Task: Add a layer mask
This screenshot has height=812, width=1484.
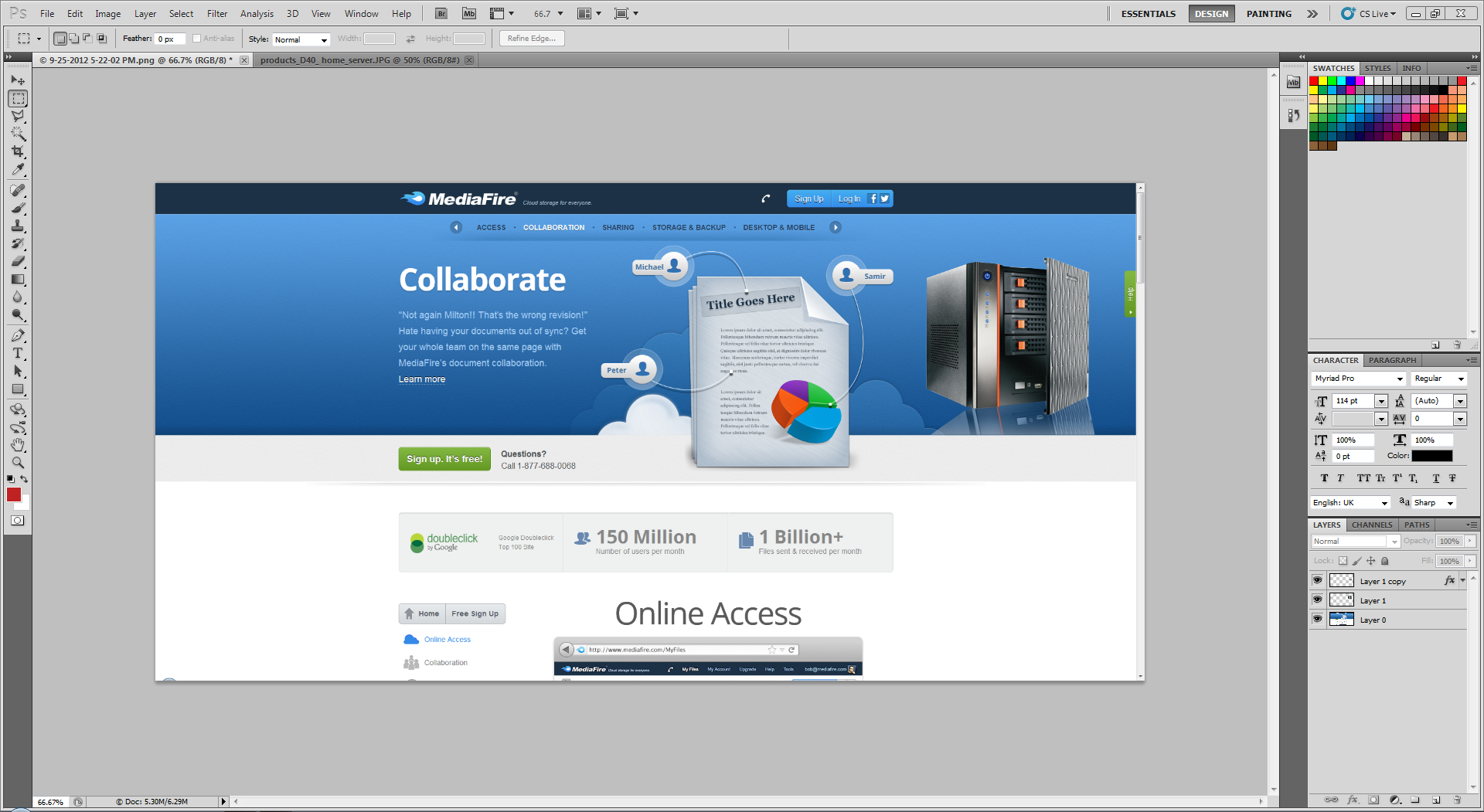Action: 1373,800
